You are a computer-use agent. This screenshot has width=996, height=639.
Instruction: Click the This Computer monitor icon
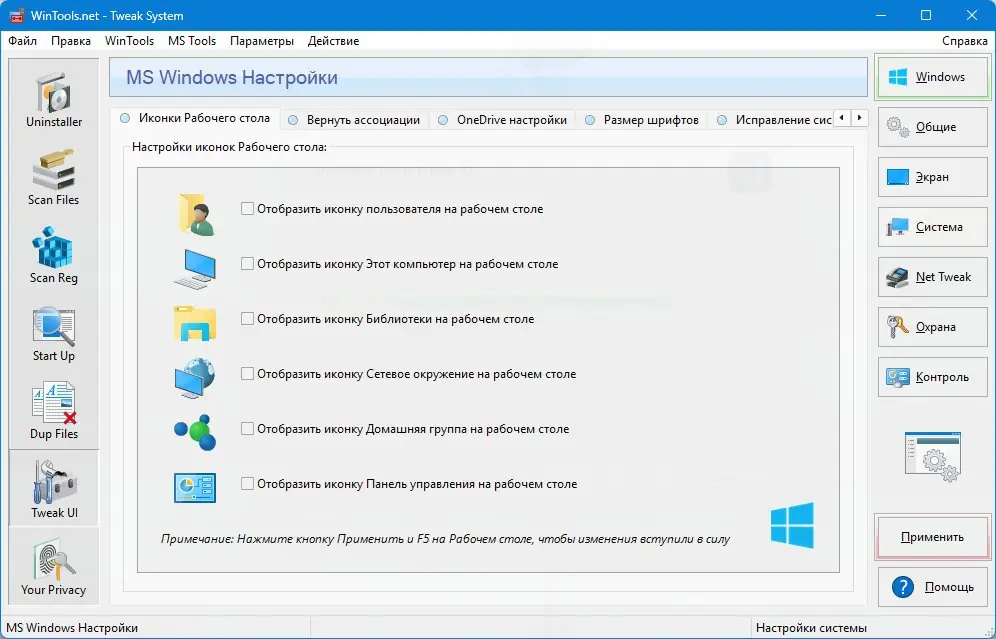point(195,269)
